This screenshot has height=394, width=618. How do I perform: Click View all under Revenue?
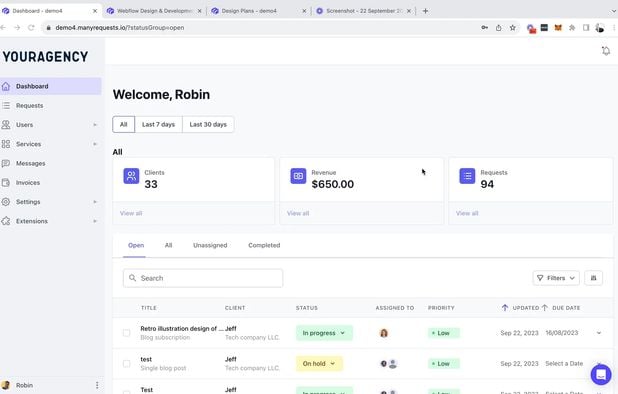click(x=298, y=213)
